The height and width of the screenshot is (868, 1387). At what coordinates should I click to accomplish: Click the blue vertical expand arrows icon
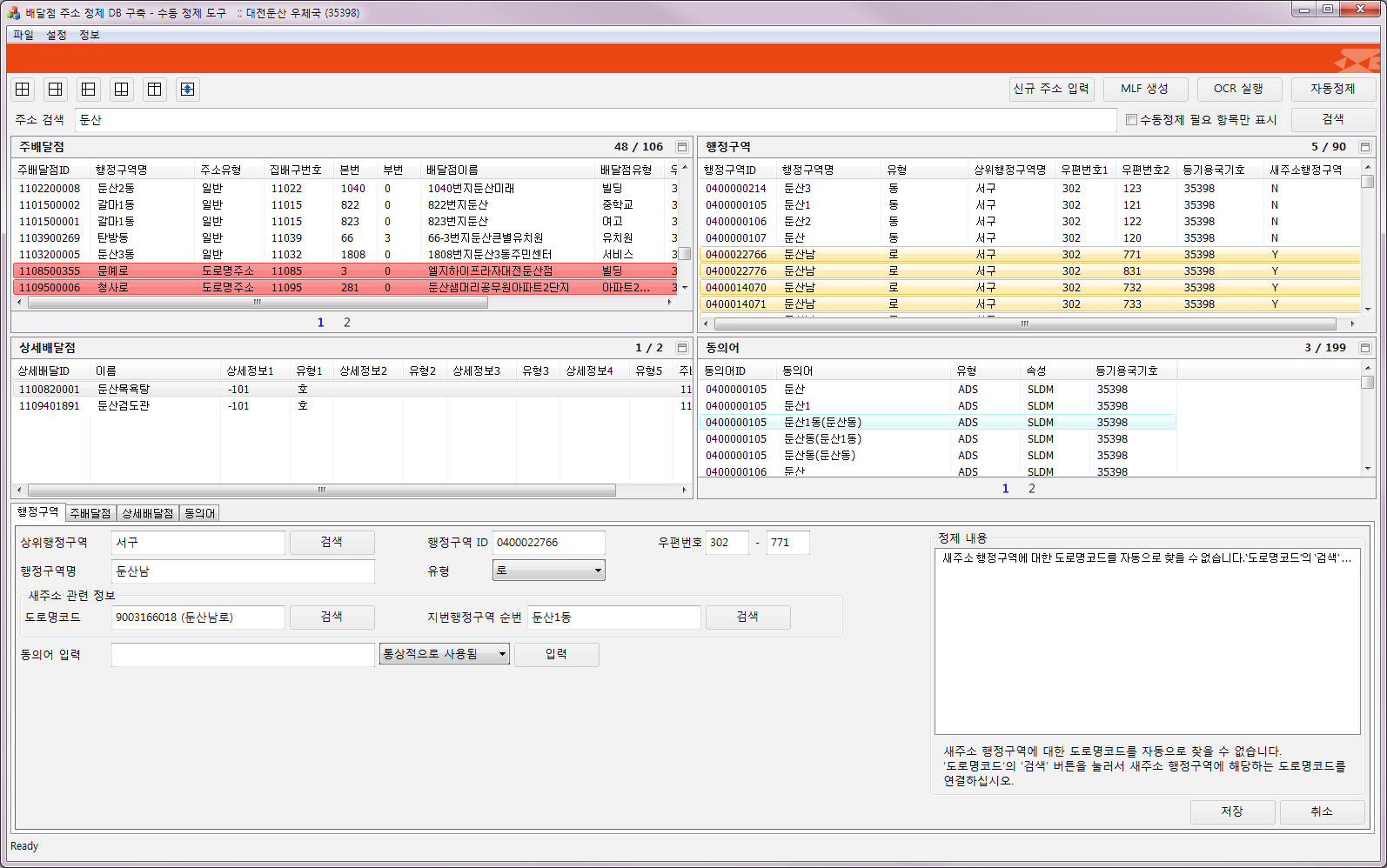click(187, 90)
